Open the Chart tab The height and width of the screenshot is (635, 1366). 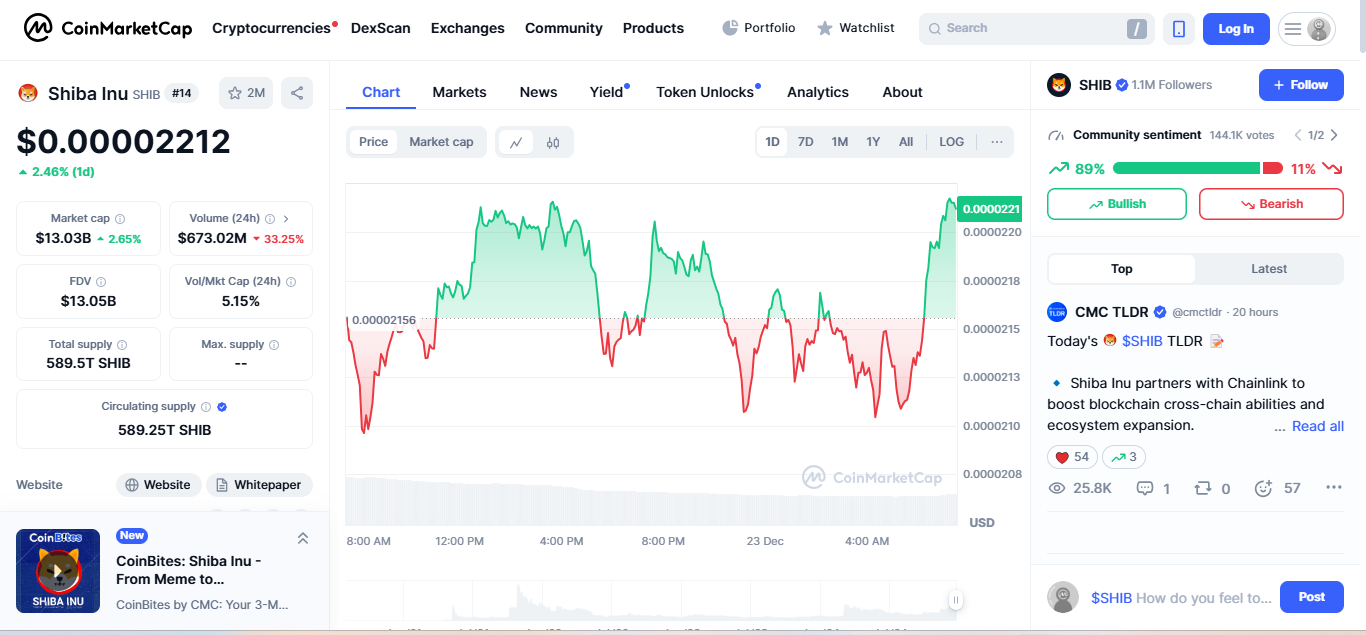tap(381, 92)
